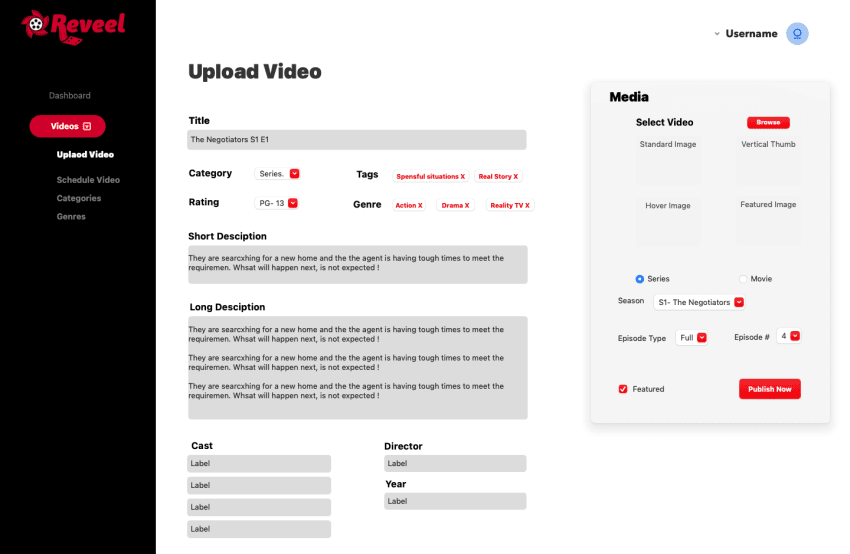Screen dimensions: 850x554
Task: Open Genres in the sidebar
Action: coord(71,216)
